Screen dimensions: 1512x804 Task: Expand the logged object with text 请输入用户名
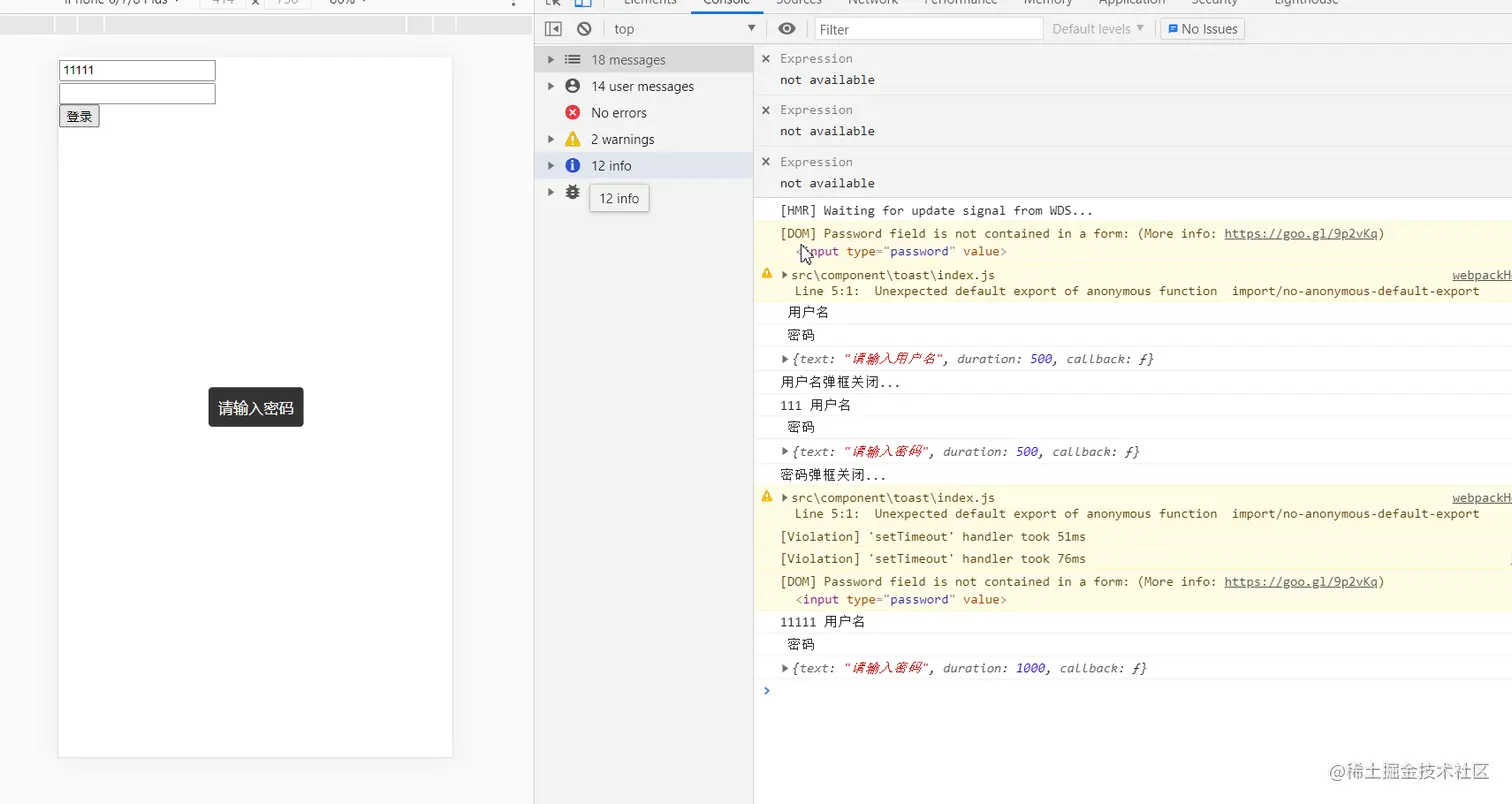click(x=785, y=359)
